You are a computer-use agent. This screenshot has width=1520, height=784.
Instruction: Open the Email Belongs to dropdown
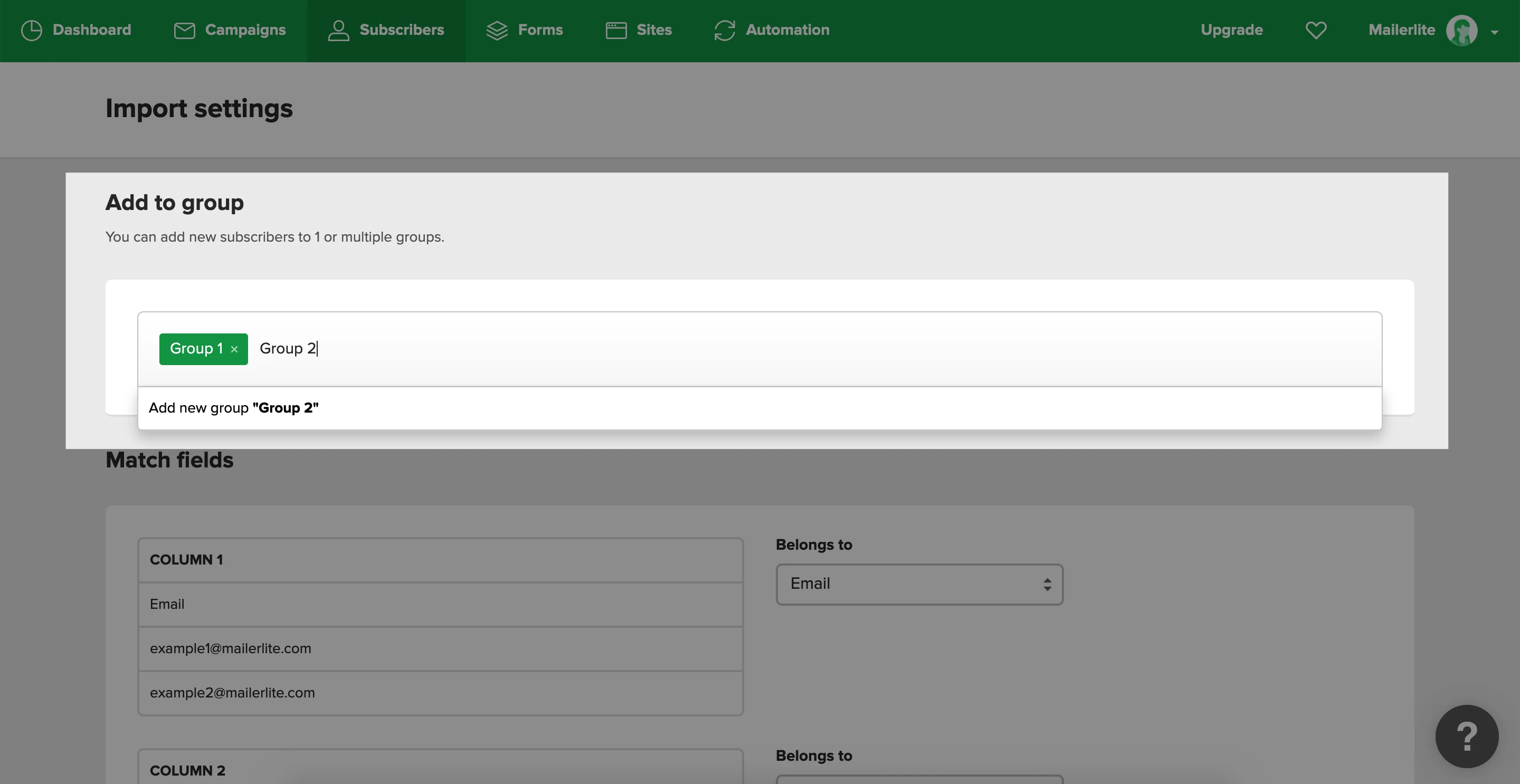[x=919, y=584]
